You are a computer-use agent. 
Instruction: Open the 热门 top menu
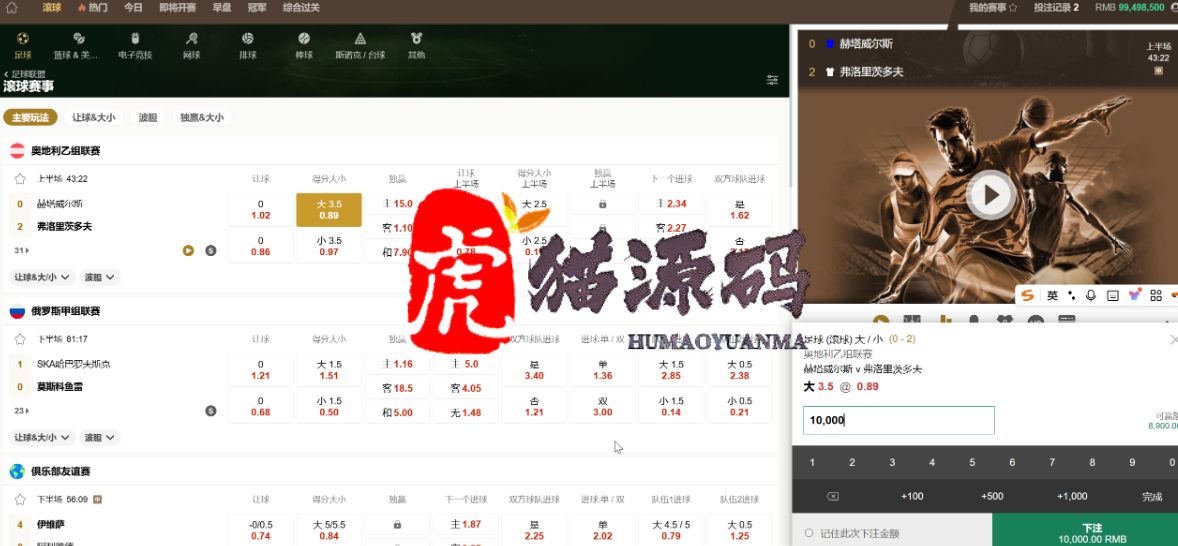(x=93, y=8)
